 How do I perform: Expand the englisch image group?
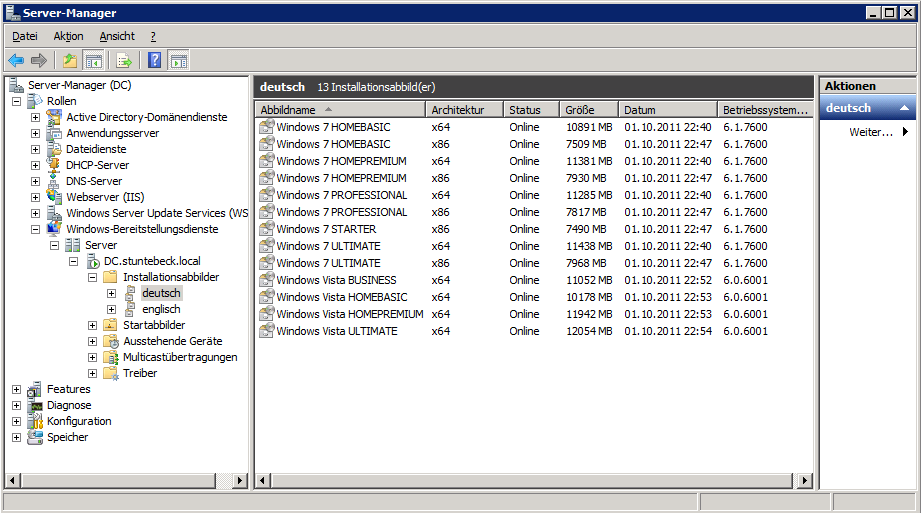click(x=111, y=309)
